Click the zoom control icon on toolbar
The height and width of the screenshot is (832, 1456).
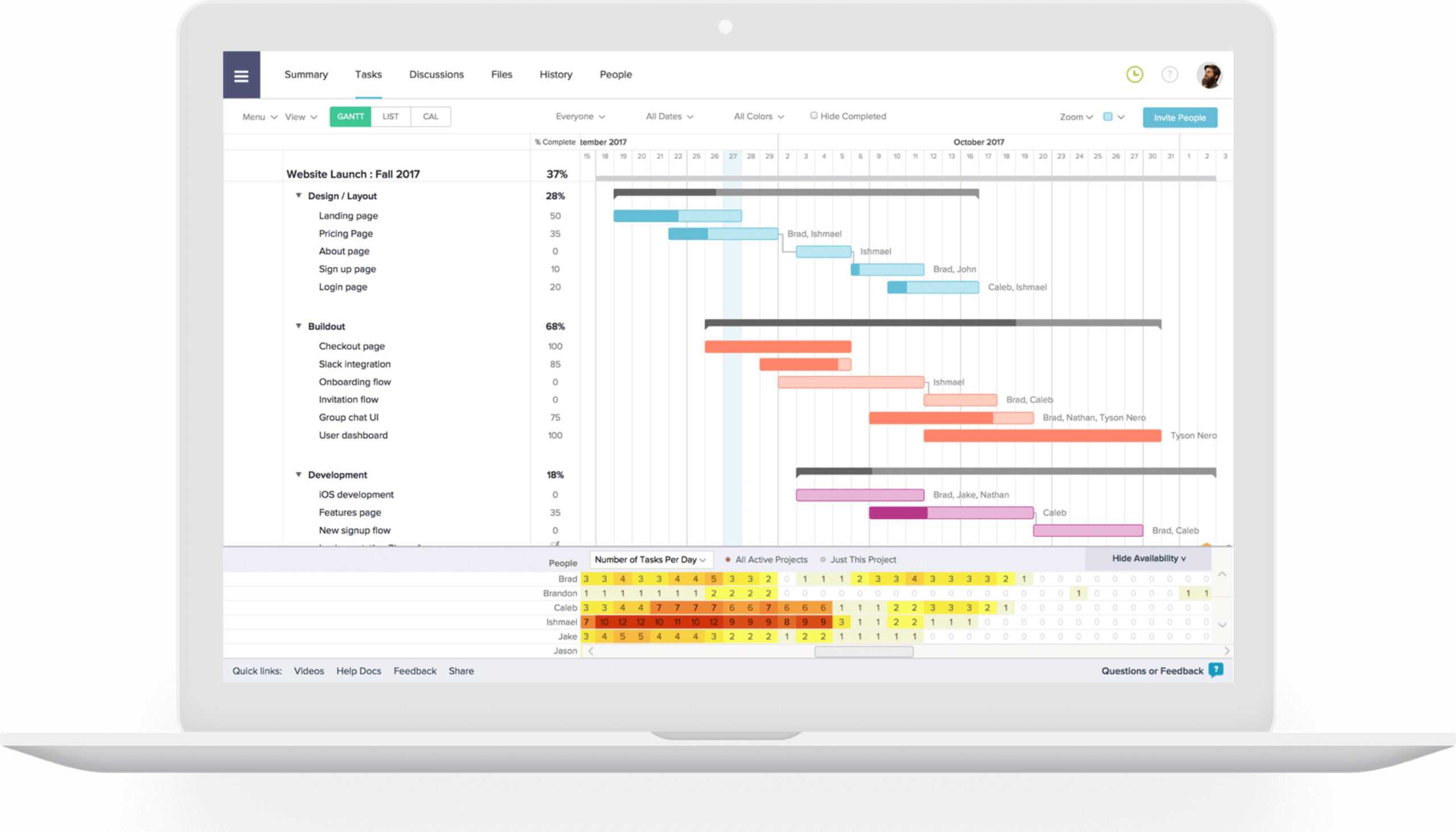[1074, 117]
